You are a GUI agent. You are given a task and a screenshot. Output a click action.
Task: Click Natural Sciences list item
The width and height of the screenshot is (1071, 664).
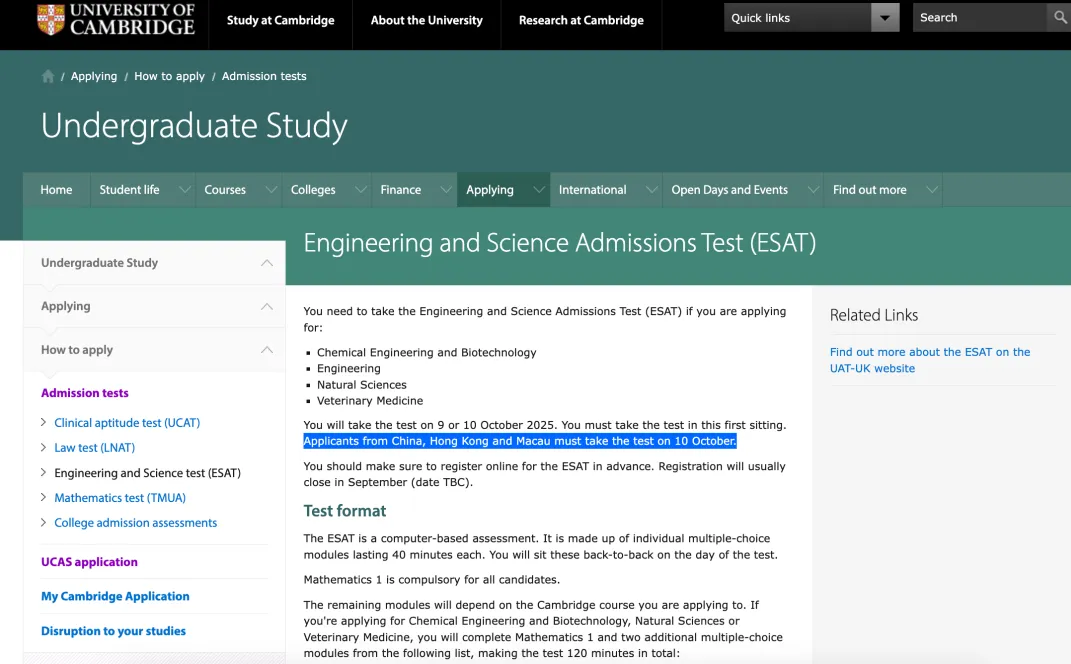click(361, 385)
